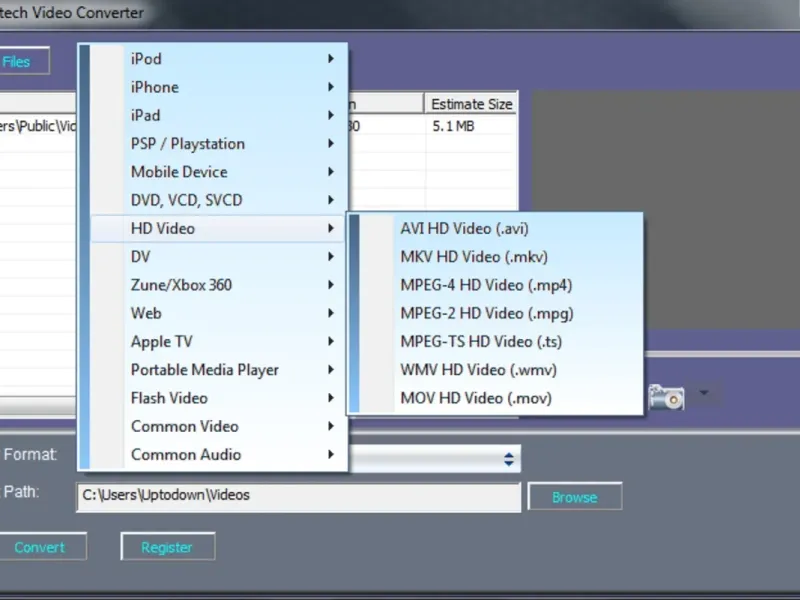Screen dimensions: 800x600
Task: Choose MOV HD Video (.mov)
Action: point(501,398)
